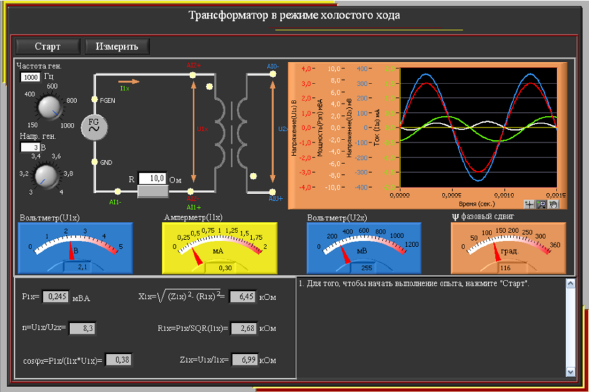Turn the Напр. ген. voltage knob
Screen dimensions: 589x392
point(46,176)
